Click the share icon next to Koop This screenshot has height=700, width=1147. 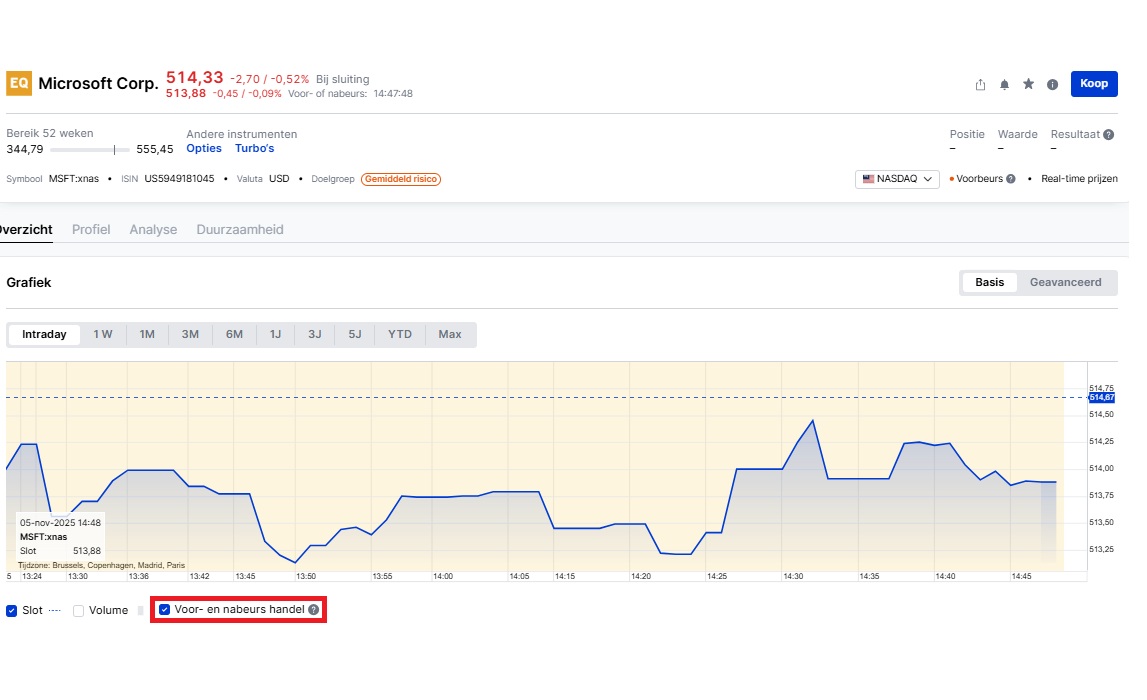[980, 85]
